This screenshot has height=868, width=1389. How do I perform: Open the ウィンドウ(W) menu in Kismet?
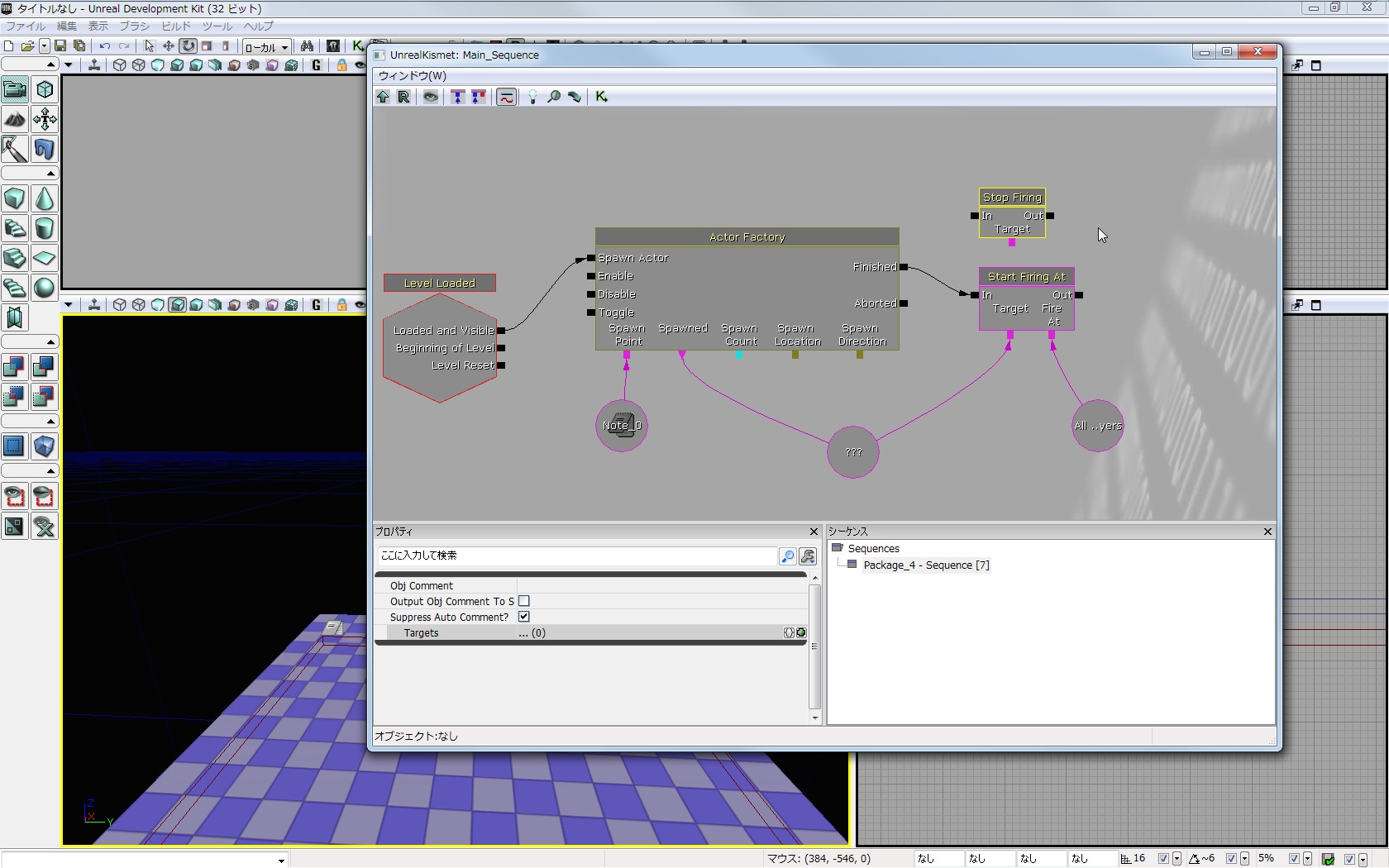(413, 75)
